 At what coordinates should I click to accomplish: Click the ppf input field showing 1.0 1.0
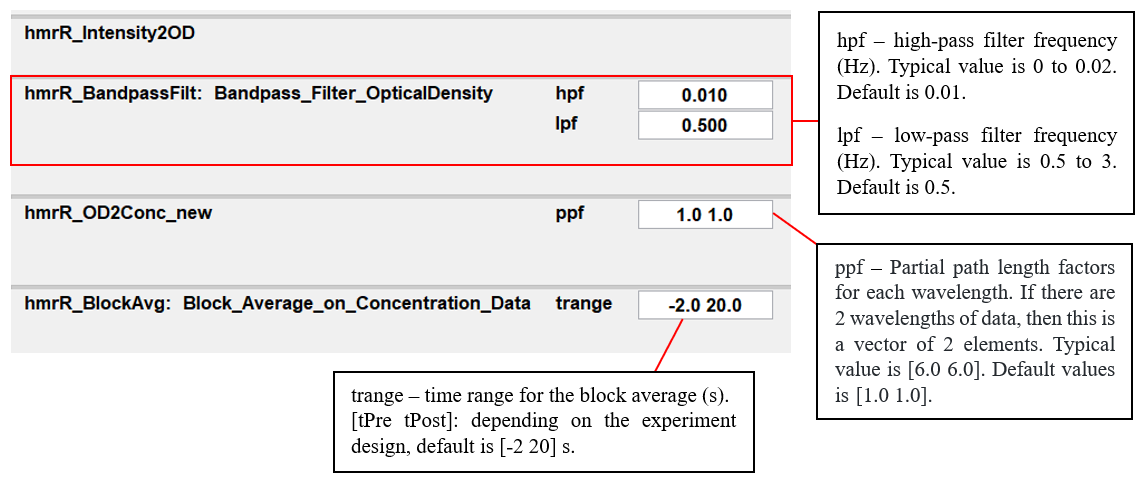pos(705,214)
